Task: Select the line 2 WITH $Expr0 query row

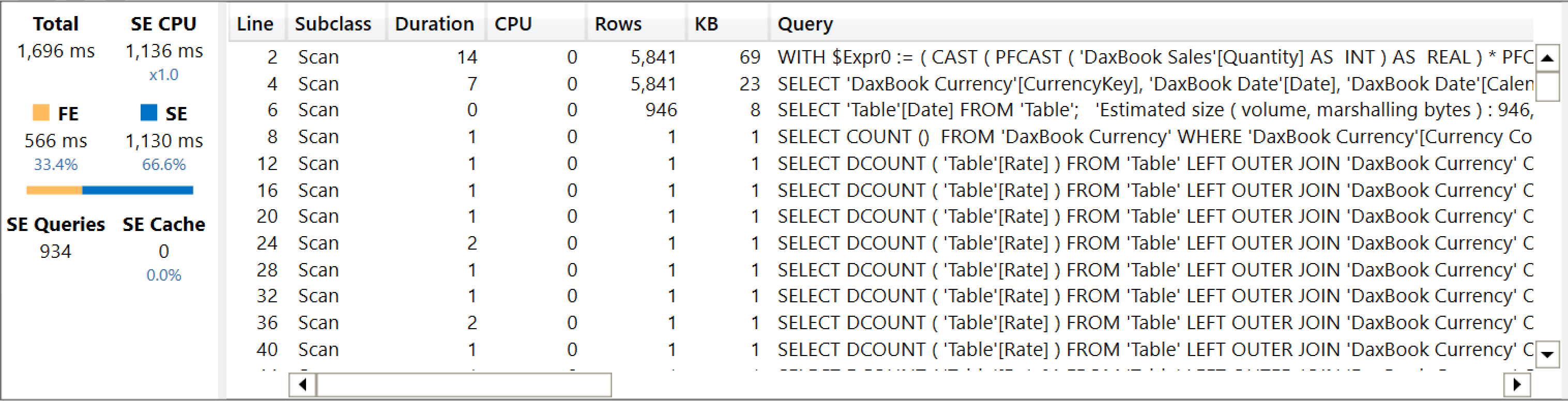Action: pos(881,57)
